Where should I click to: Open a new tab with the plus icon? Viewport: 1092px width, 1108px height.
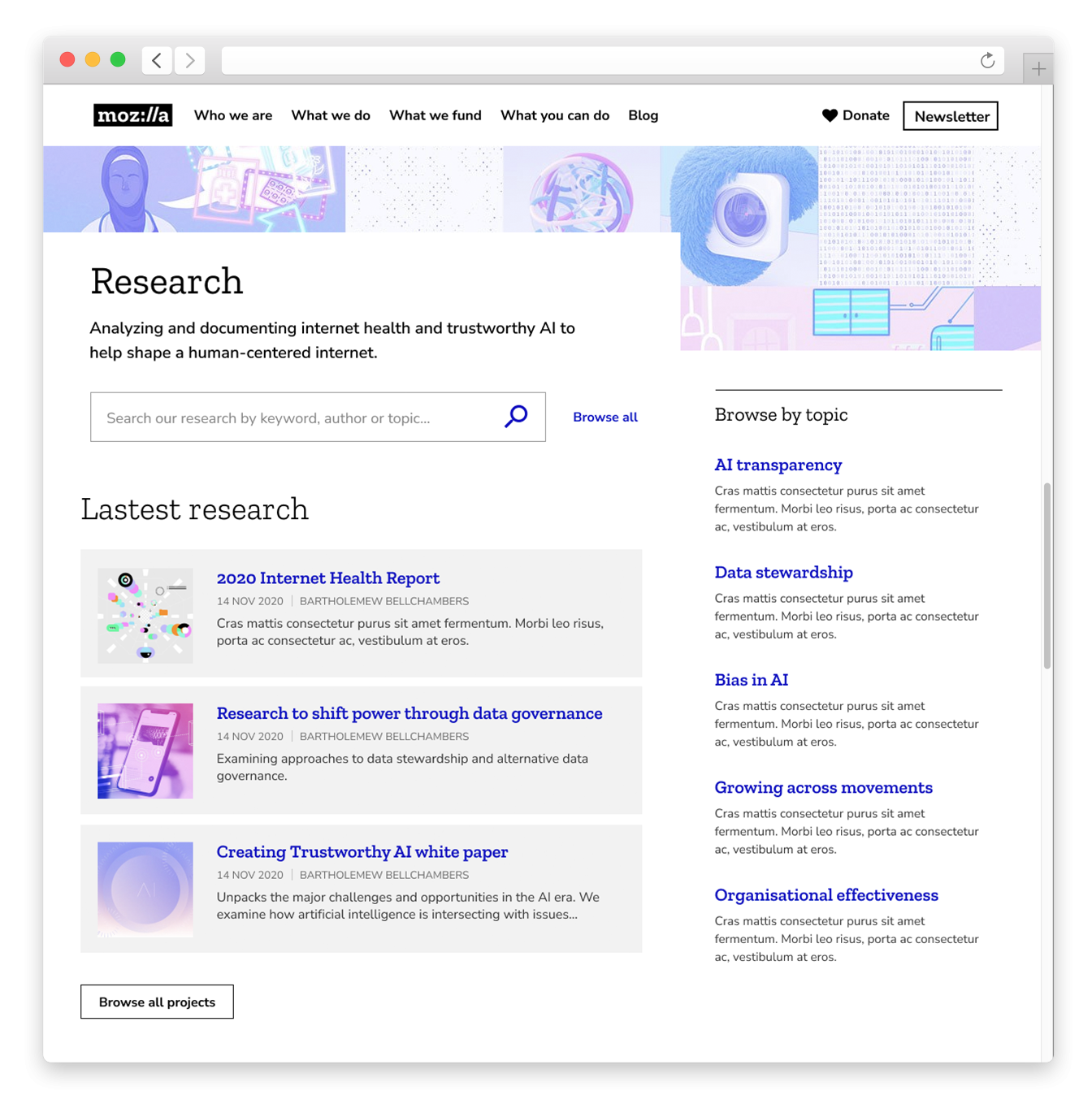click(1038, 68)
